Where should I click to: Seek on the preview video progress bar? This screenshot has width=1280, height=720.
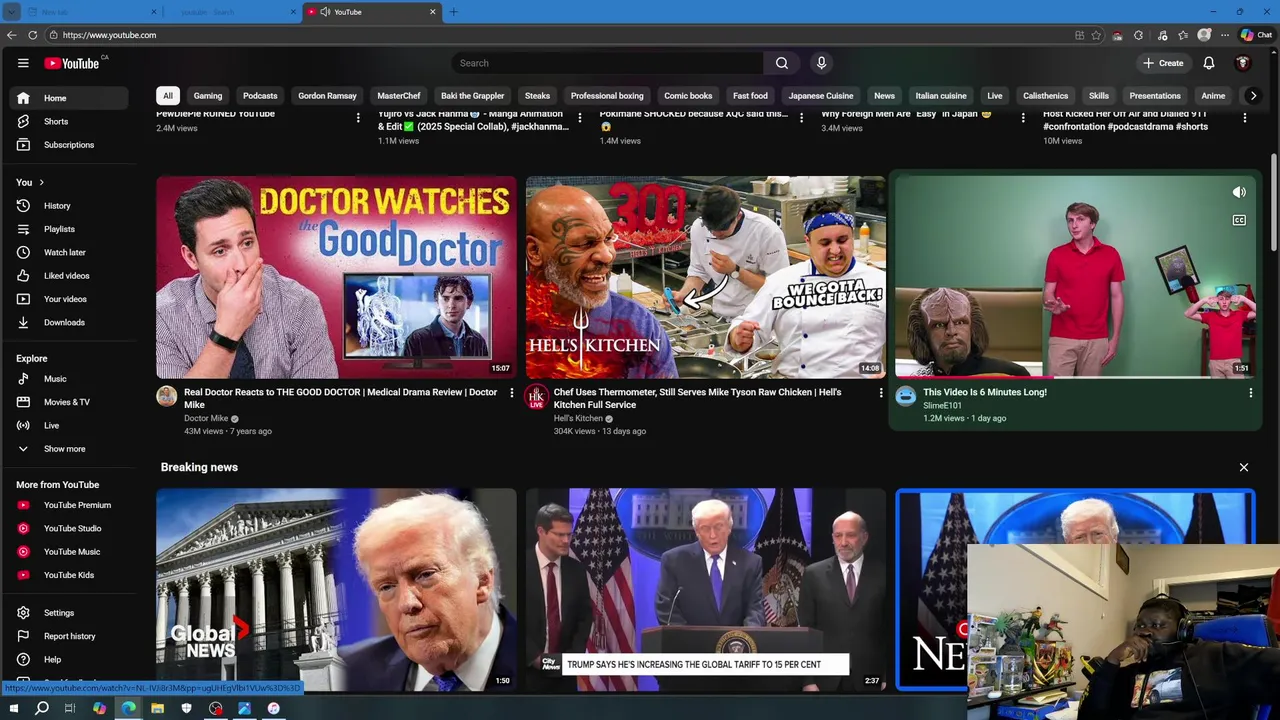pyautogui.click(x=1075, y=378)
